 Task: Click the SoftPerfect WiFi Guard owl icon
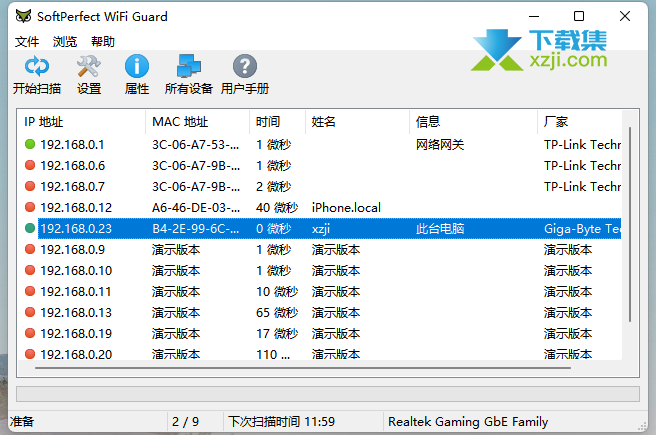click(x=23, y=16)
